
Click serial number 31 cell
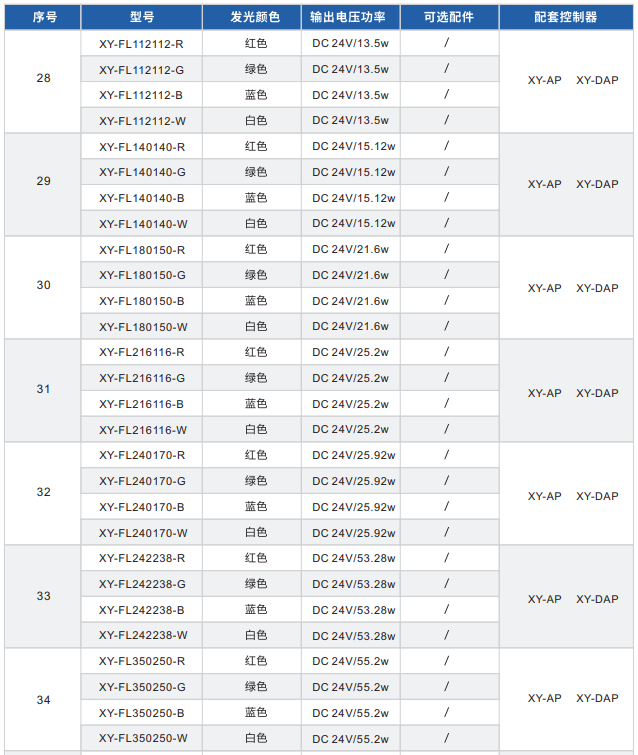click(x=43, y=389)
